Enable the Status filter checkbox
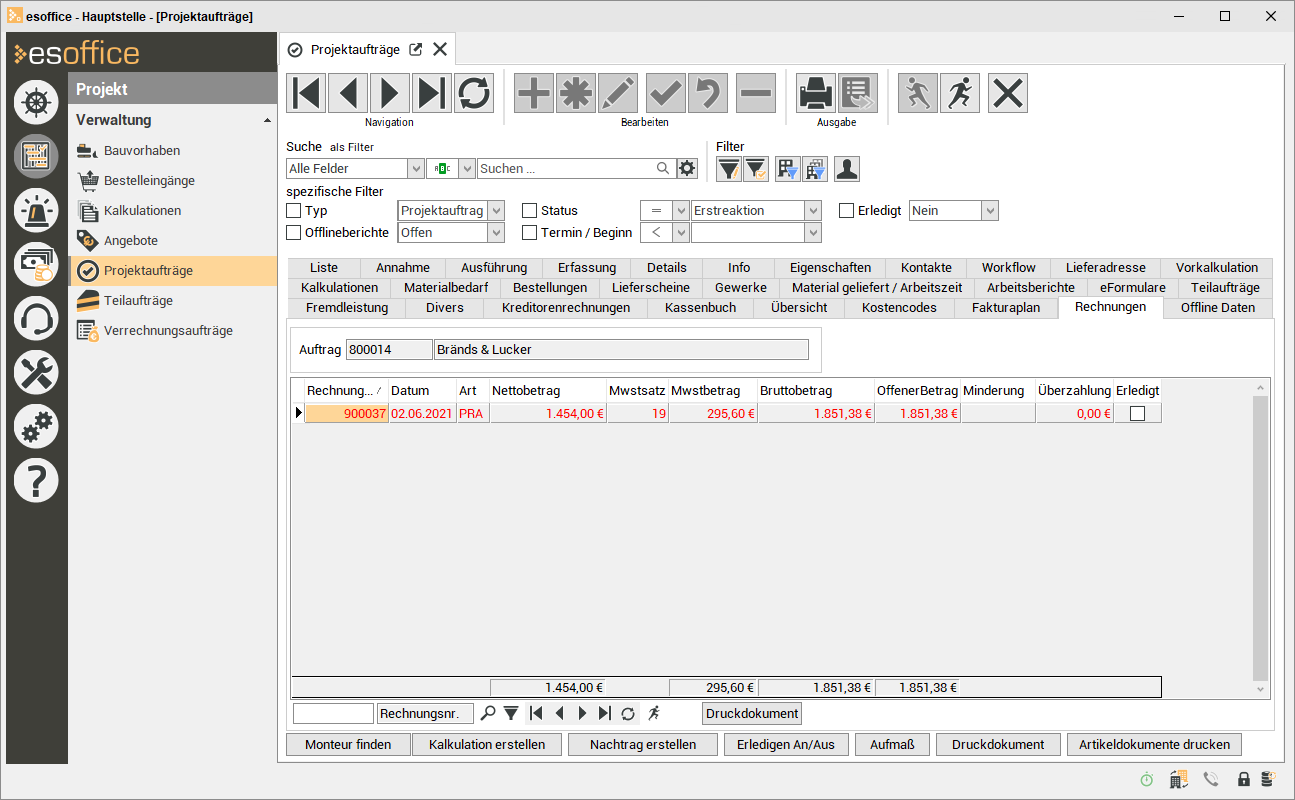 point(530,211)
